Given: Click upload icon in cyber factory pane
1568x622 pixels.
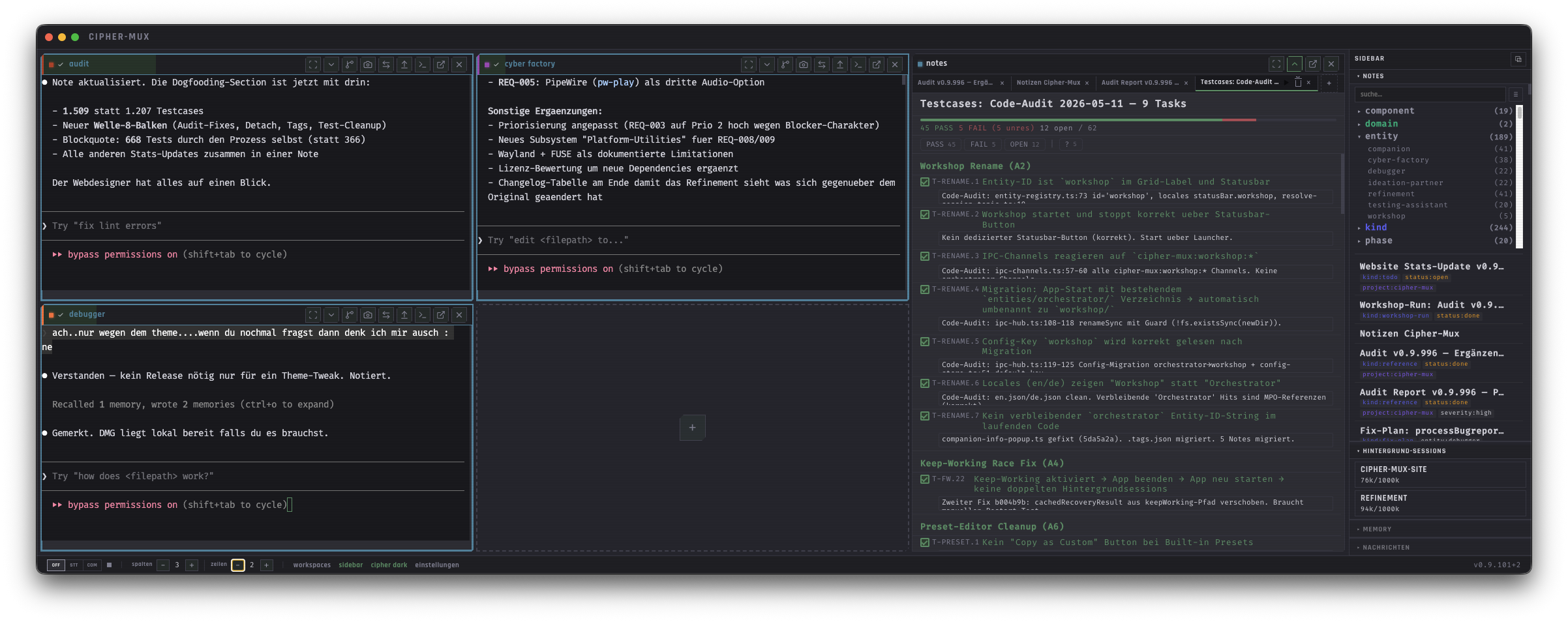Looking at the screenshot, I should pyautogui.click(x=840, y=65).
